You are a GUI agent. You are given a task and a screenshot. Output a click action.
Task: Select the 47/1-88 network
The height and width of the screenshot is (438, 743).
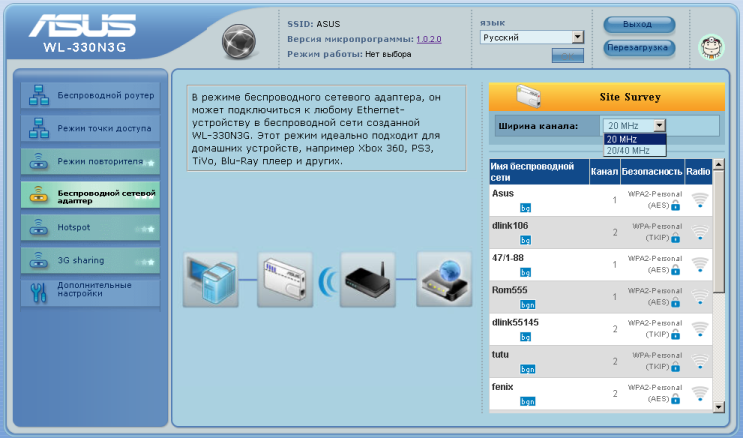[600, 265]
